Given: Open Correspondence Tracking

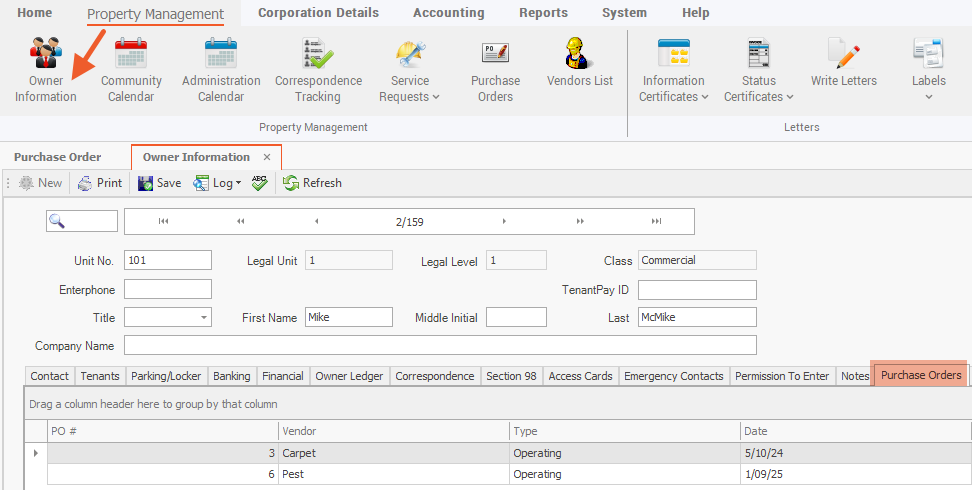Looking at the screenshot, I should [x=318, y=69].
